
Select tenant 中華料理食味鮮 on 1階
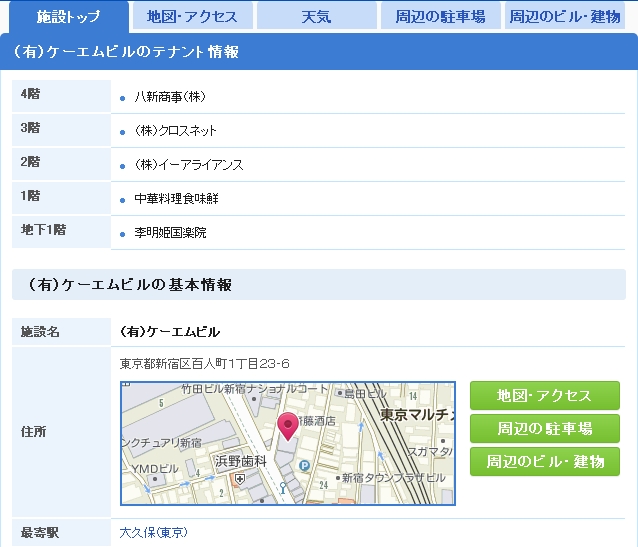[177, 199]
